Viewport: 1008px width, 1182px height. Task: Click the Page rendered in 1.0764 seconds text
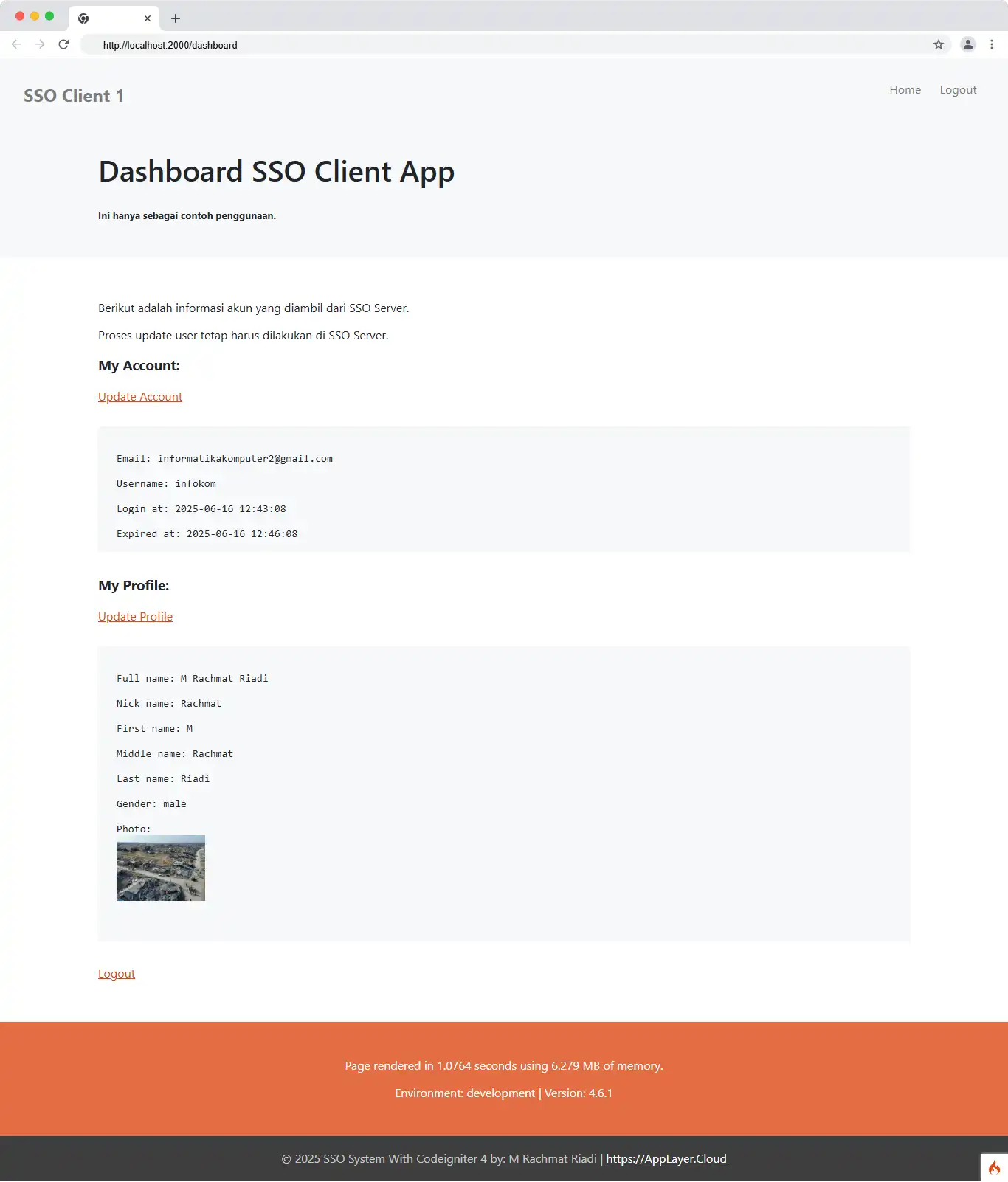click(504, 1066)
